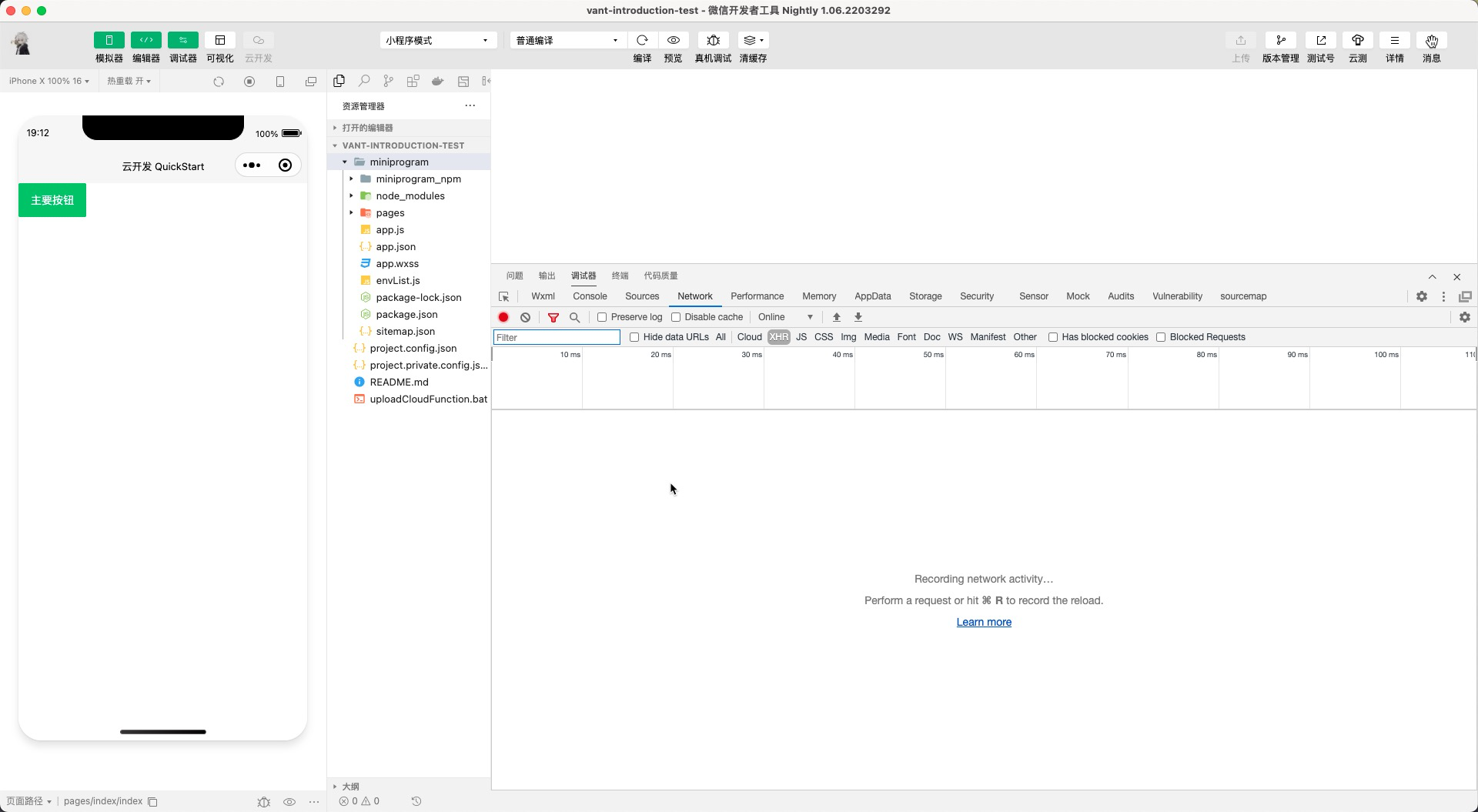Enable the Preserve log checkbox

(602, 317)
